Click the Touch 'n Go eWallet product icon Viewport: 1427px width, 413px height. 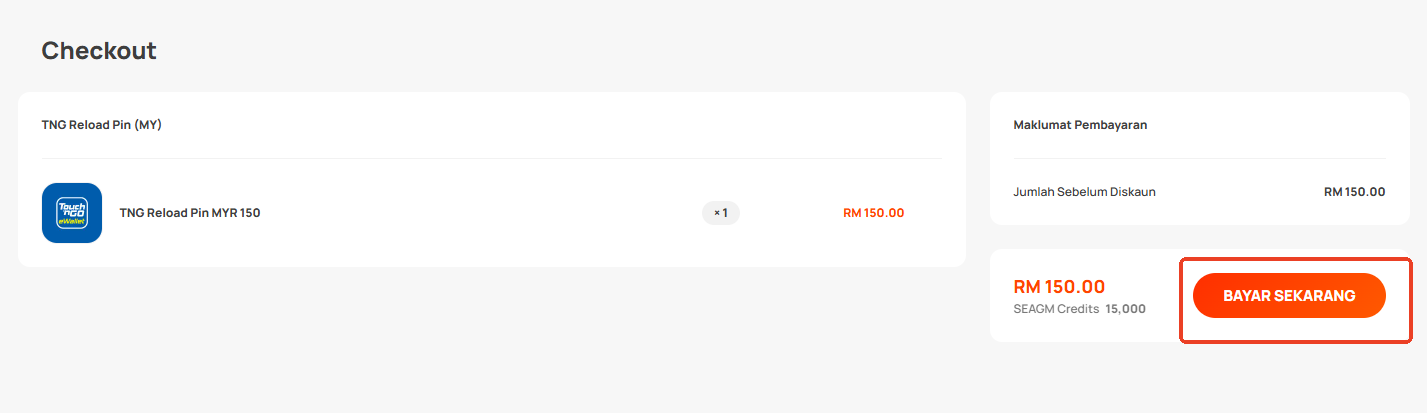point(72,213)
